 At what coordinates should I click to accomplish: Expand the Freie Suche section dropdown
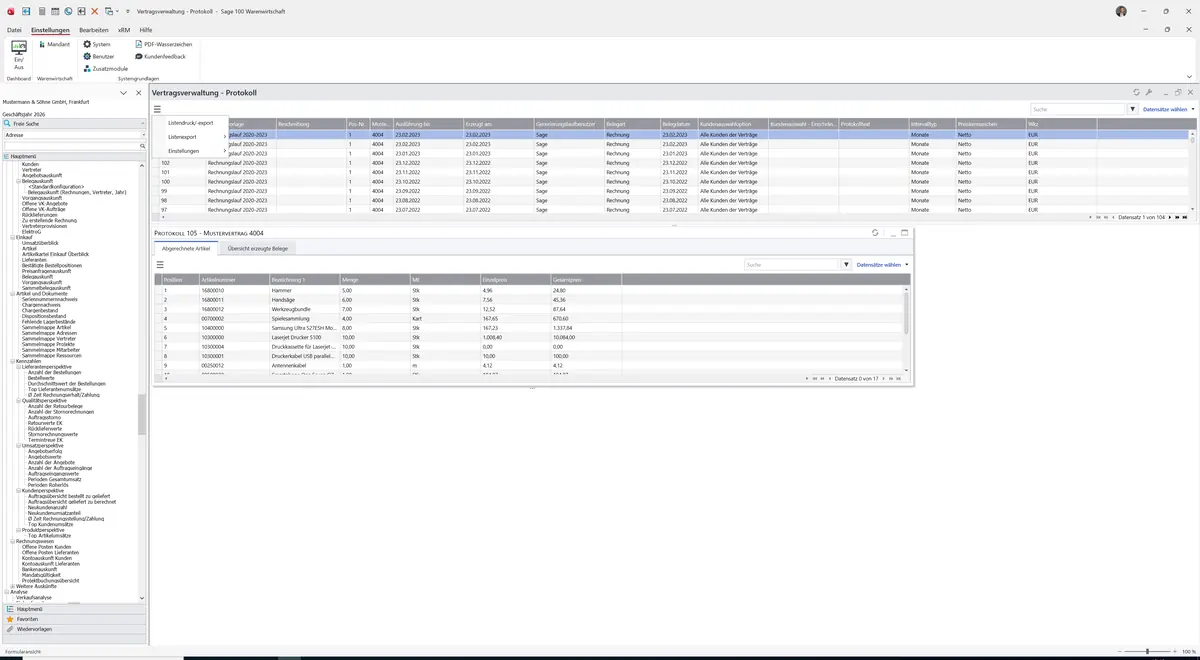142,123
